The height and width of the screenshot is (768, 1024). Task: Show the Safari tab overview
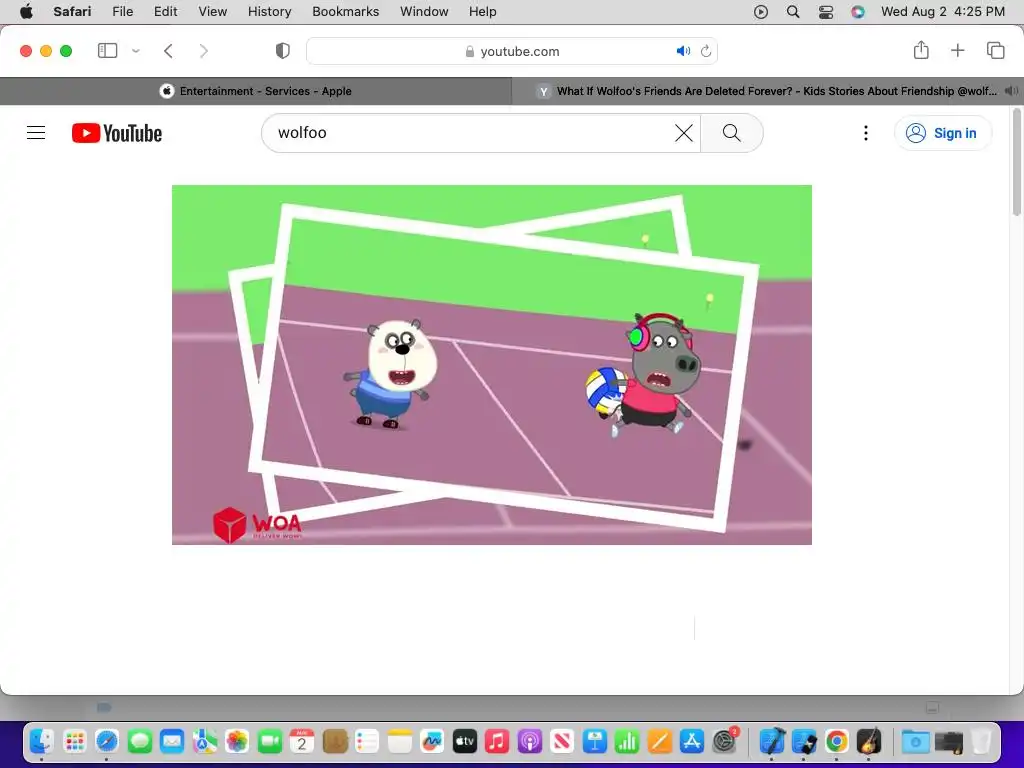[995, 50]
